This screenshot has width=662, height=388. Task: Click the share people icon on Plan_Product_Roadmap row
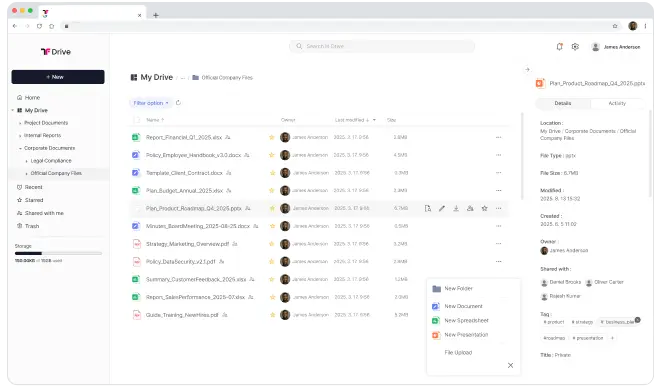coord(470,208)
